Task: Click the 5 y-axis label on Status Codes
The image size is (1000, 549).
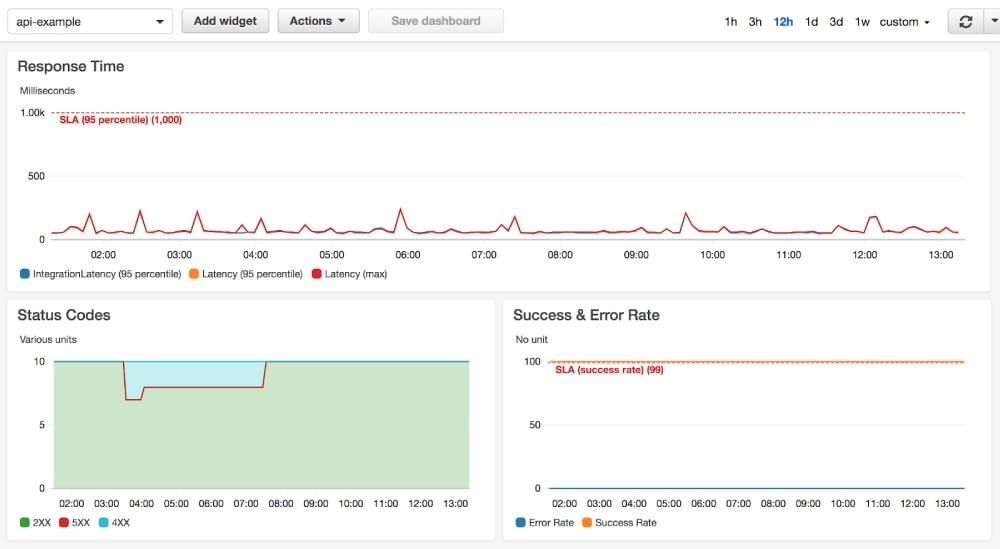Action: pyautogui.click(x=42, y=425)
